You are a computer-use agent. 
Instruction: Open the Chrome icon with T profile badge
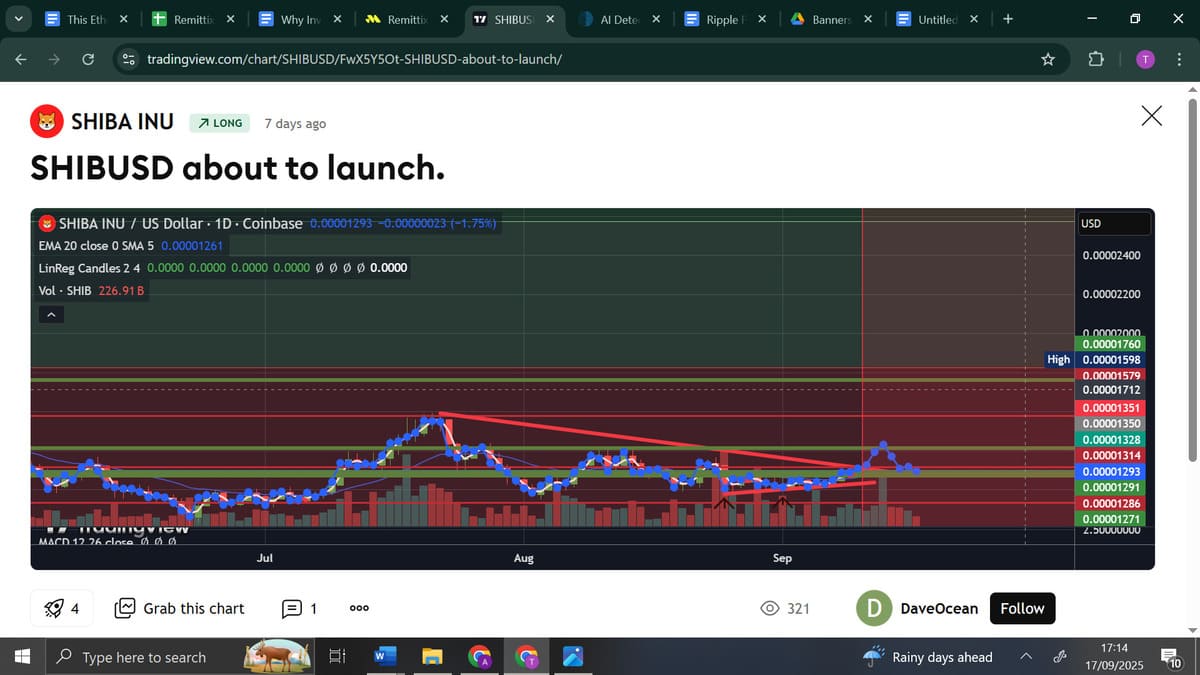[526, 657]
